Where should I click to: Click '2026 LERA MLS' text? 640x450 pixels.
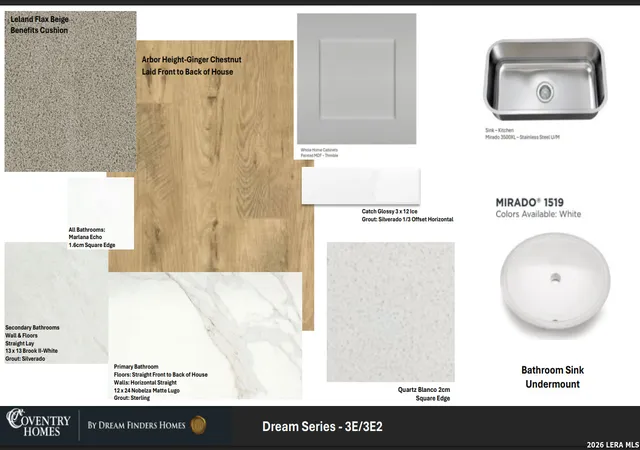[x=613, y=445]
